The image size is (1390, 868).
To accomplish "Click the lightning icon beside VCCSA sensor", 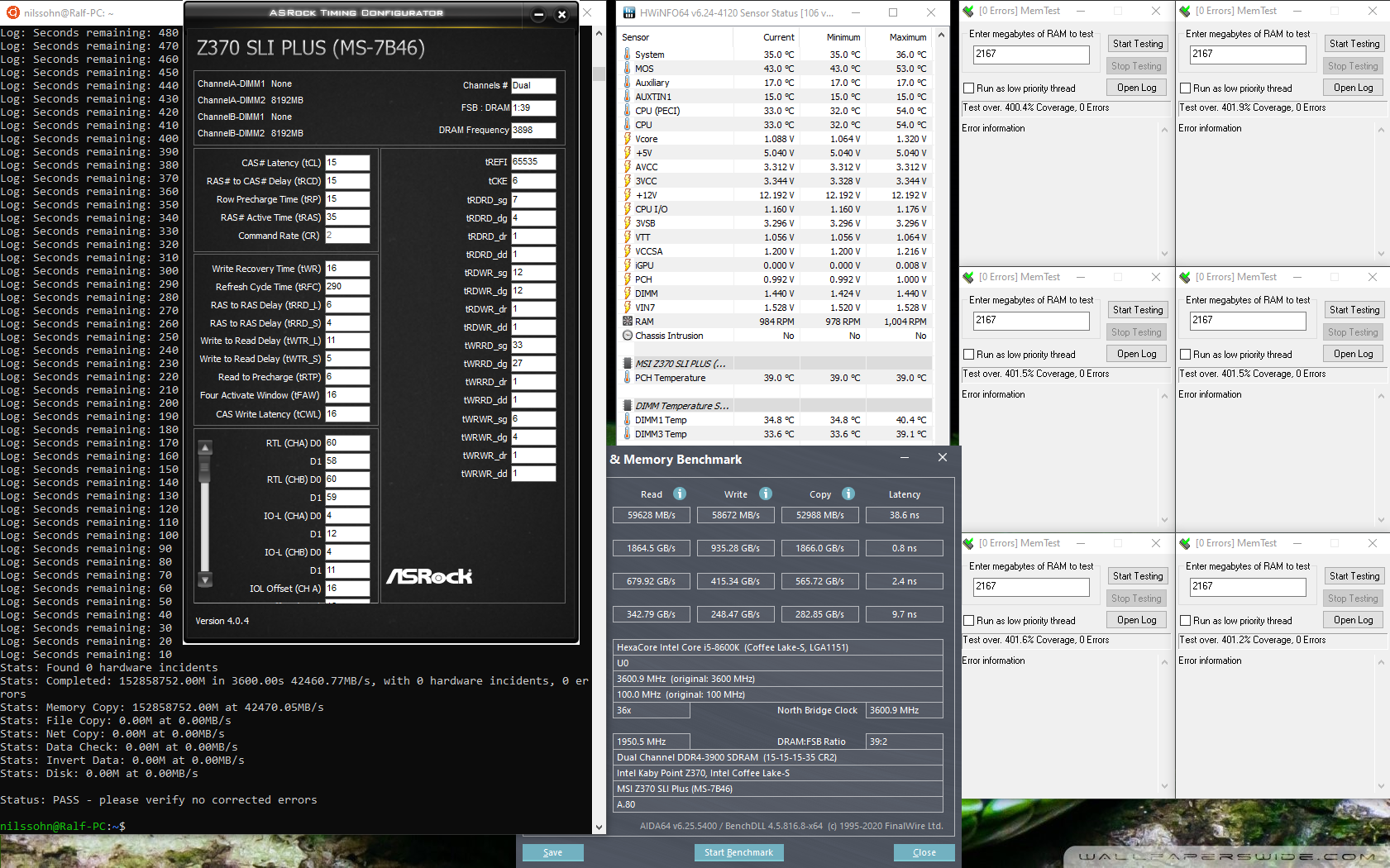I will (x=628, y=251).
